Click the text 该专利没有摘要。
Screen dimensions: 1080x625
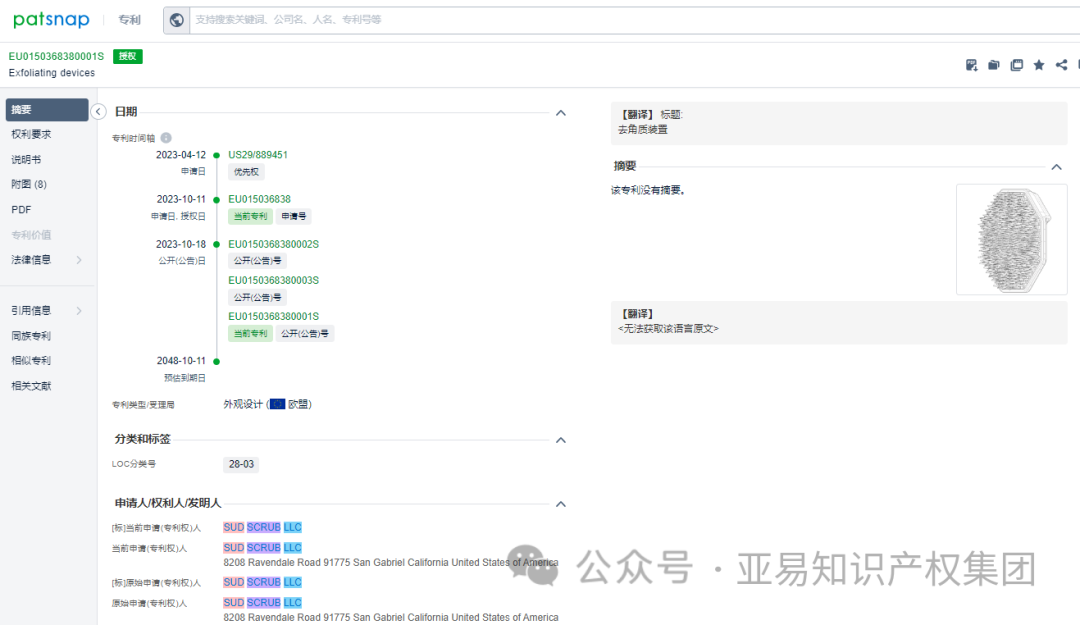[x=648, y=190]
